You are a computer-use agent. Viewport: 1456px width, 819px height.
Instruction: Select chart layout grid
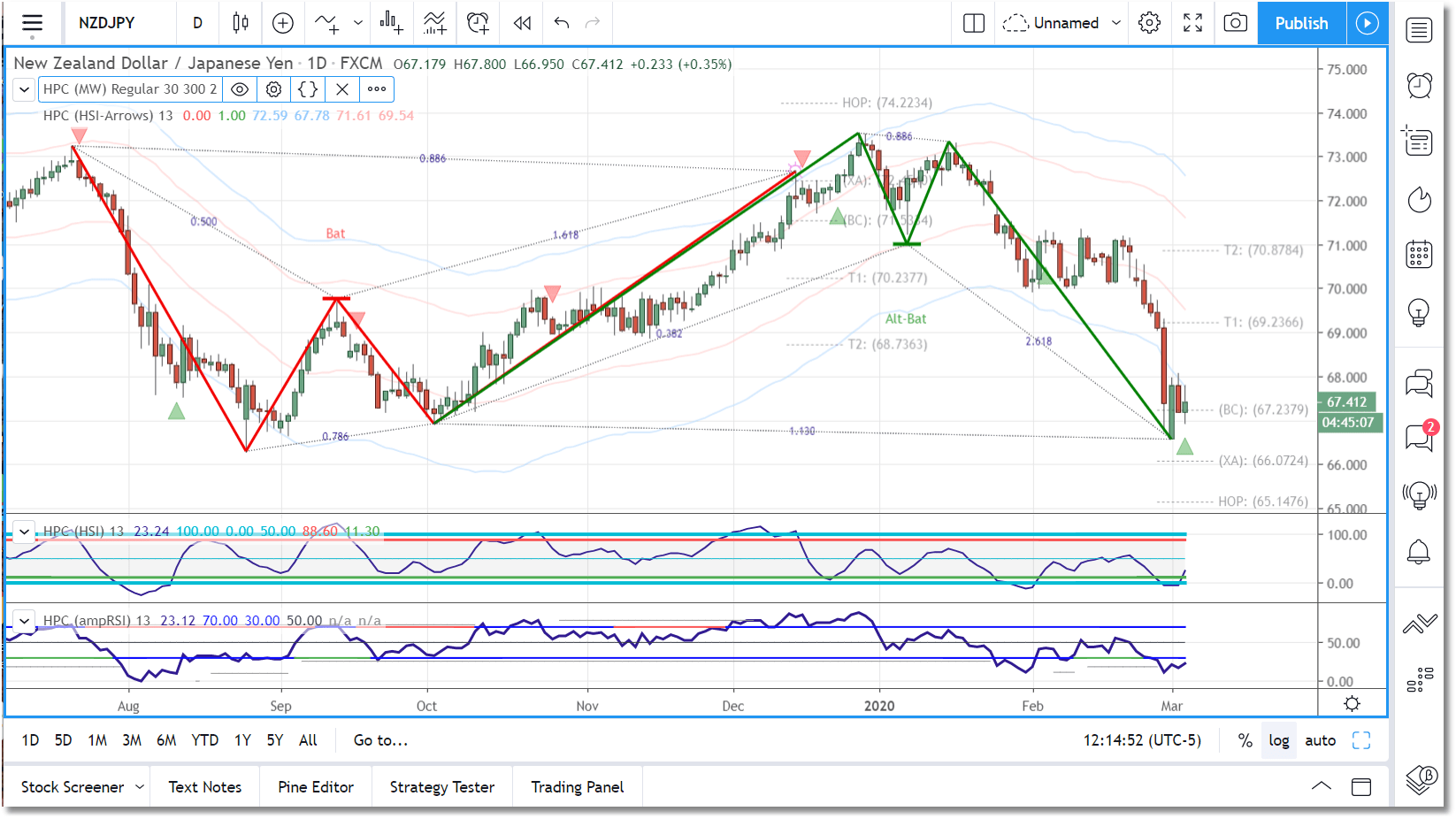coord(974,23)
